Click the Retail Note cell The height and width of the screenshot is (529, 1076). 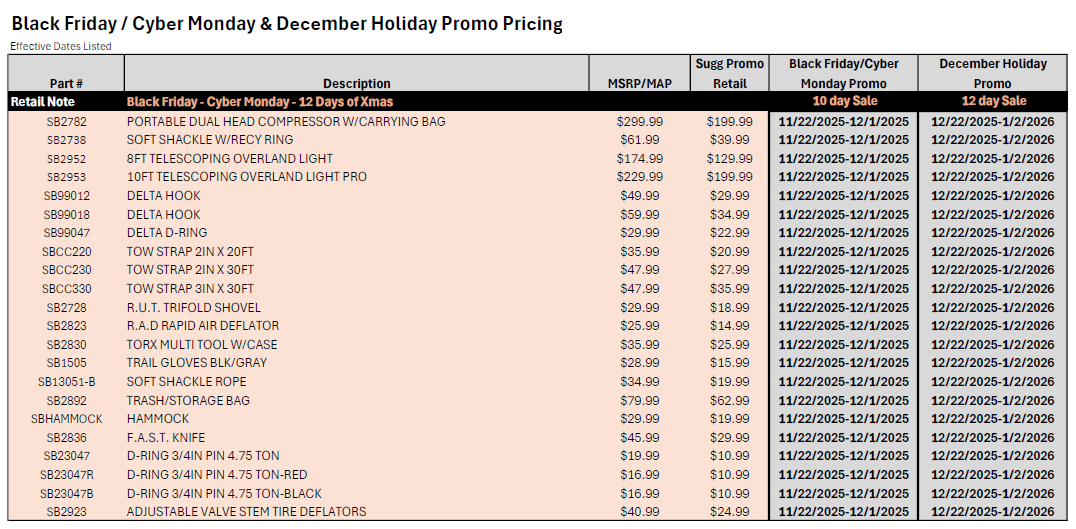(42, 101)
